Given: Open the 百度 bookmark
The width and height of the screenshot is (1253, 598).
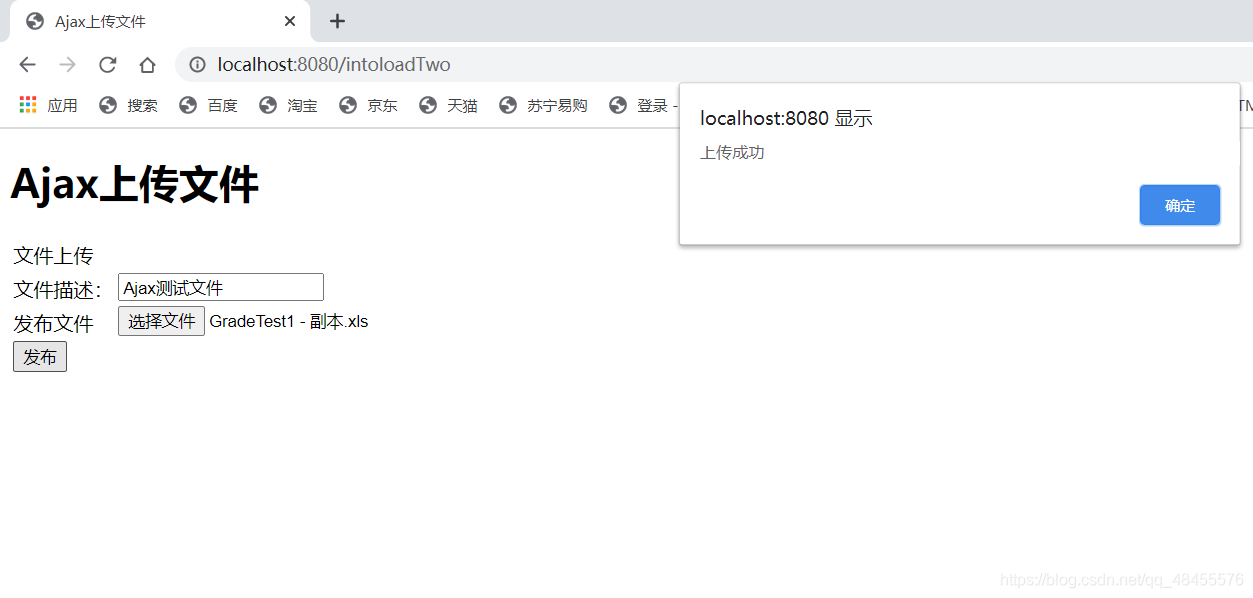Looking at the screenshot, I should pos(208,105).
